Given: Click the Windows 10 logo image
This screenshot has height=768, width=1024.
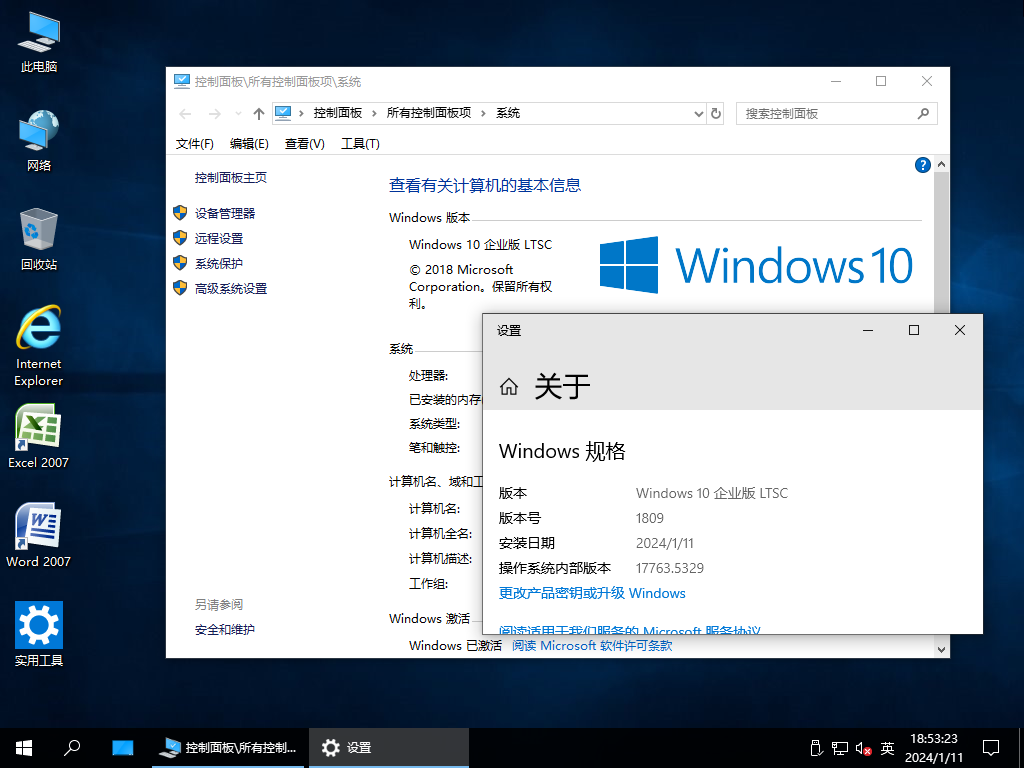Looking at the screenshot, I should pyautogui.click(x=756, y=265).
